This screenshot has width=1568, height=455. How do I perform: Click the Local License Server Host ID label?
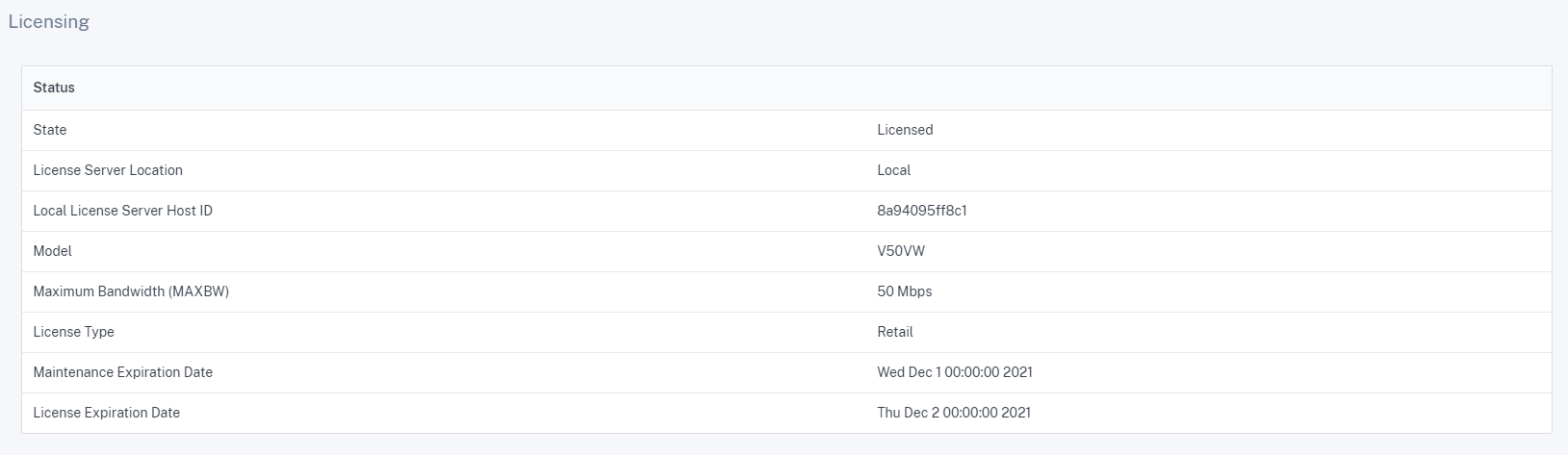pos(122,211)
